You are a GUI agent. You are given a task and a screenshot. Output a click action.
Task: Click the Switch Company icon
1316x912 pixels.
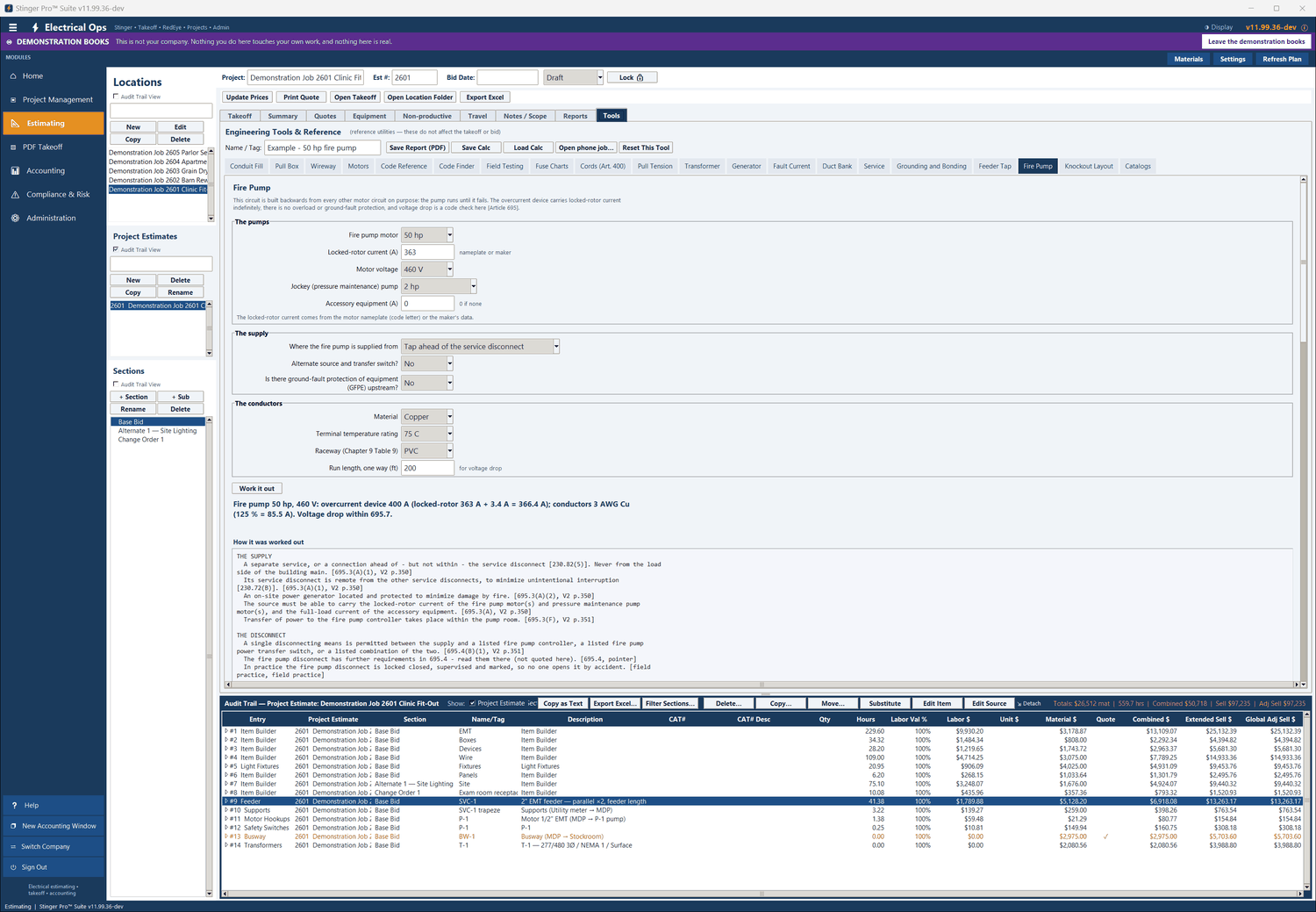[x=13, y=847]
